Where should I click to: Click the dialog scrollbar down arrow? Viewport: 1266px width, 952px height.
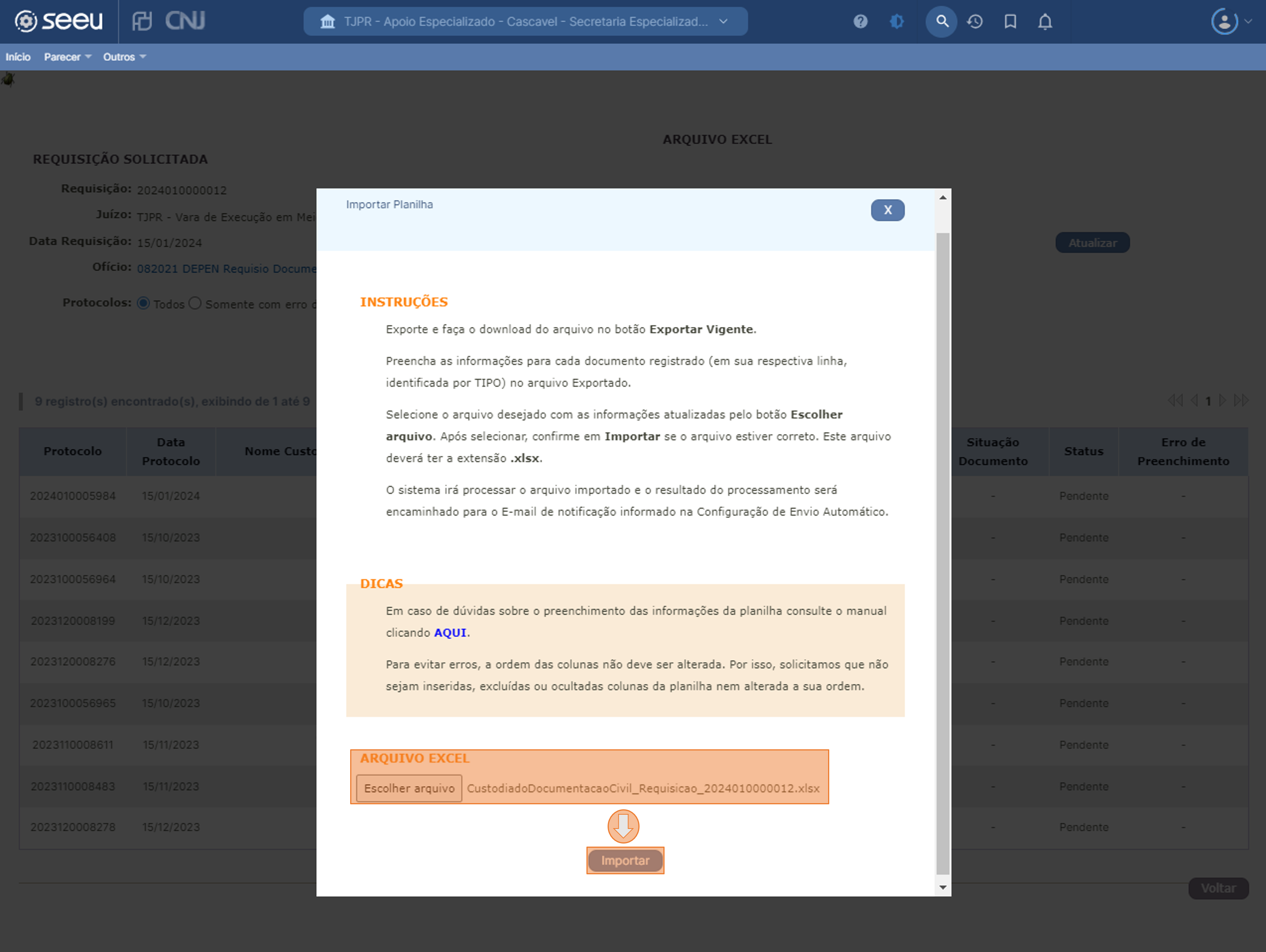[943, 887]
